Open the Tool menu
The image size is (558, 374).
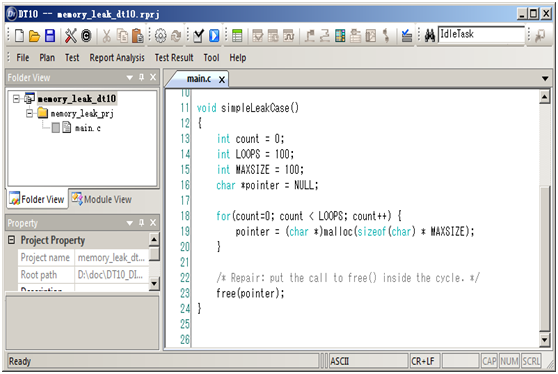coord(211,58)
